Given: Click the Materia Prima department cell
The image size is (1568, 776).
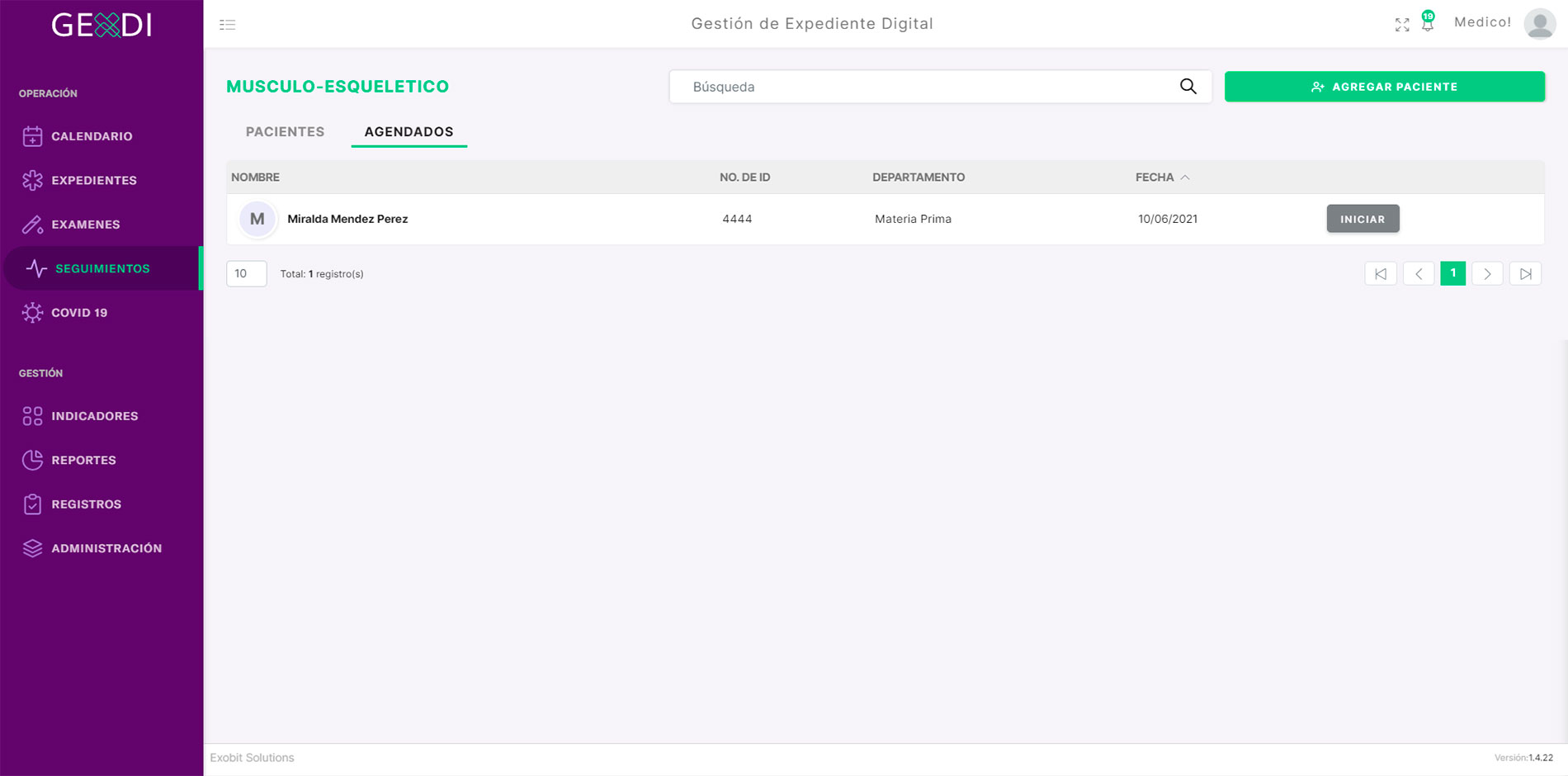Looking at the screenshot, I should coord(913,219).
